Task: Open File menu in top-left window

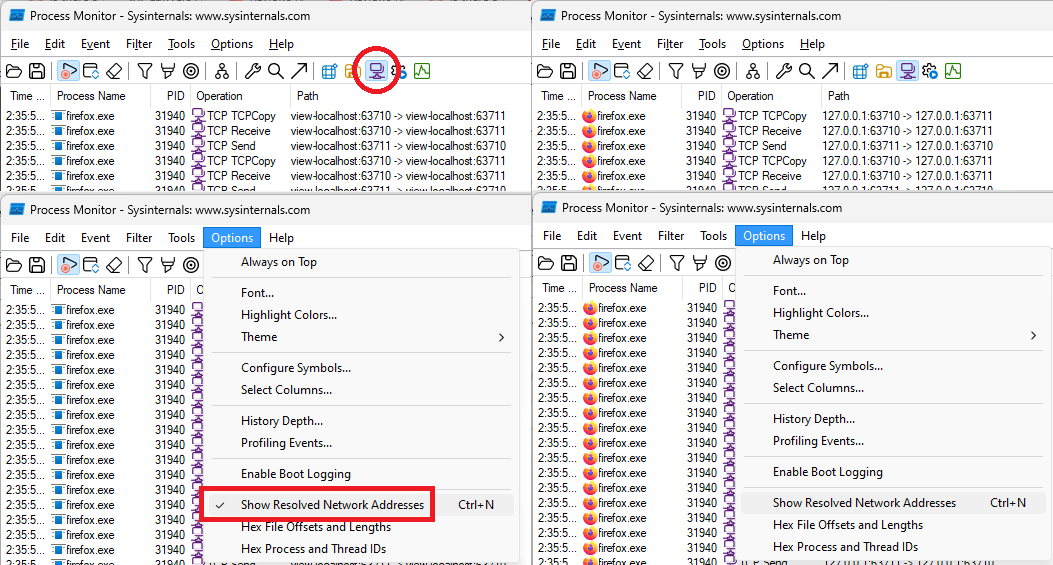Action: click(20, 44)
